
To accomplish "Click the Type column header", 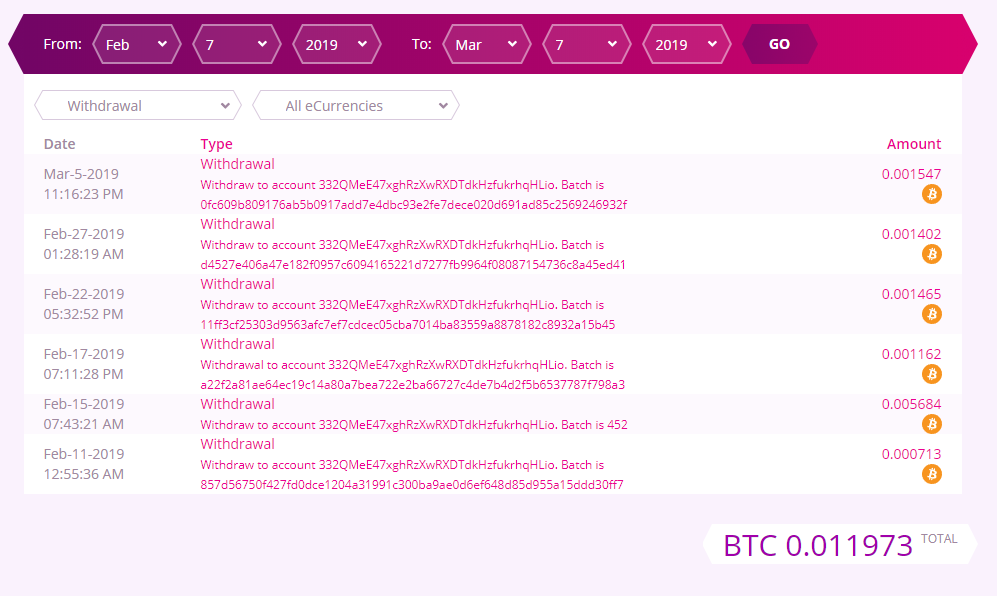I will click(x=216, y=144).
